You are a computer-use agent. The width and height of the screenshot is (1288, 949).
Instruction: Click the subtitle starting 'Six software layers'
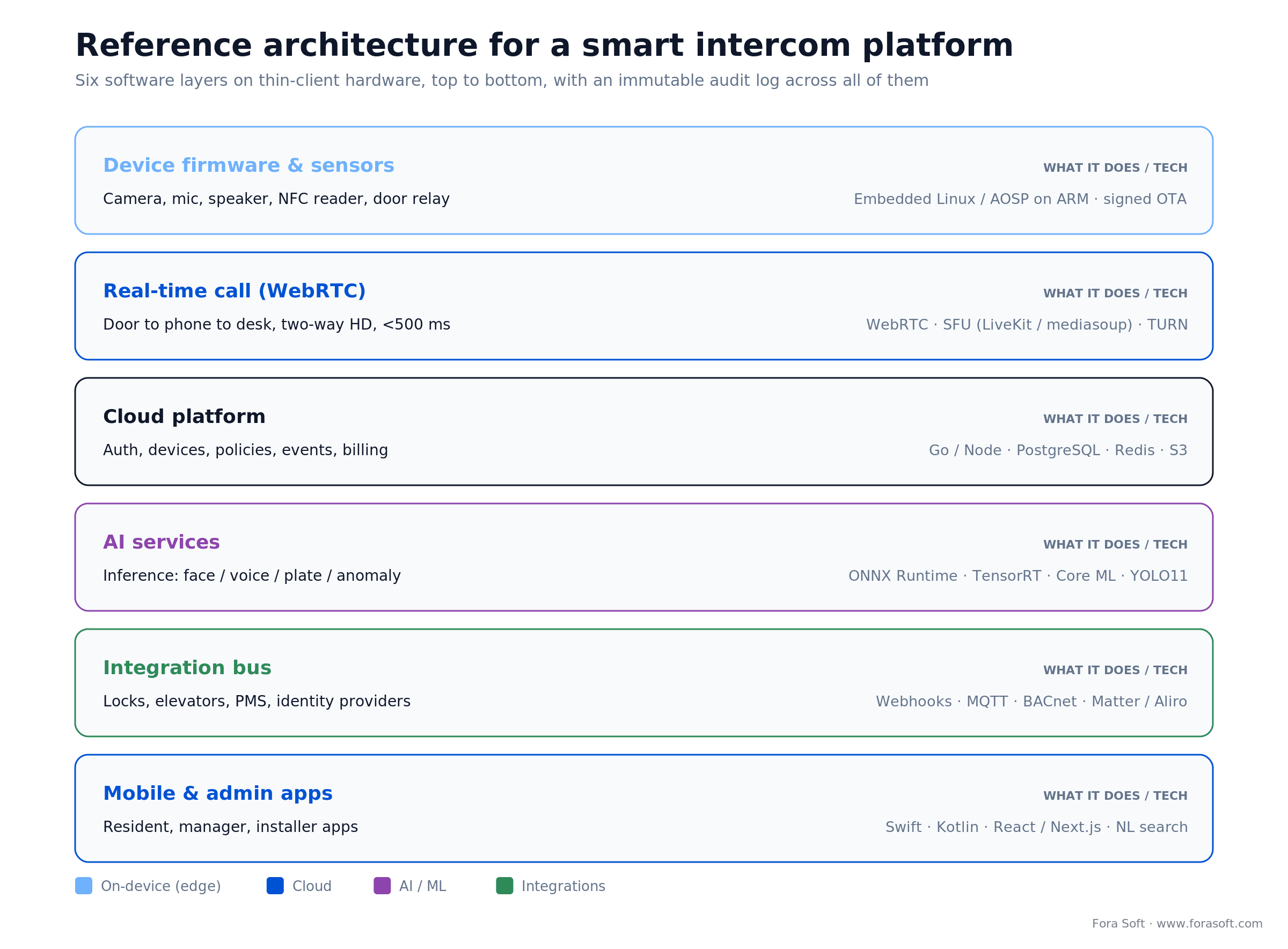click(501, 81)
